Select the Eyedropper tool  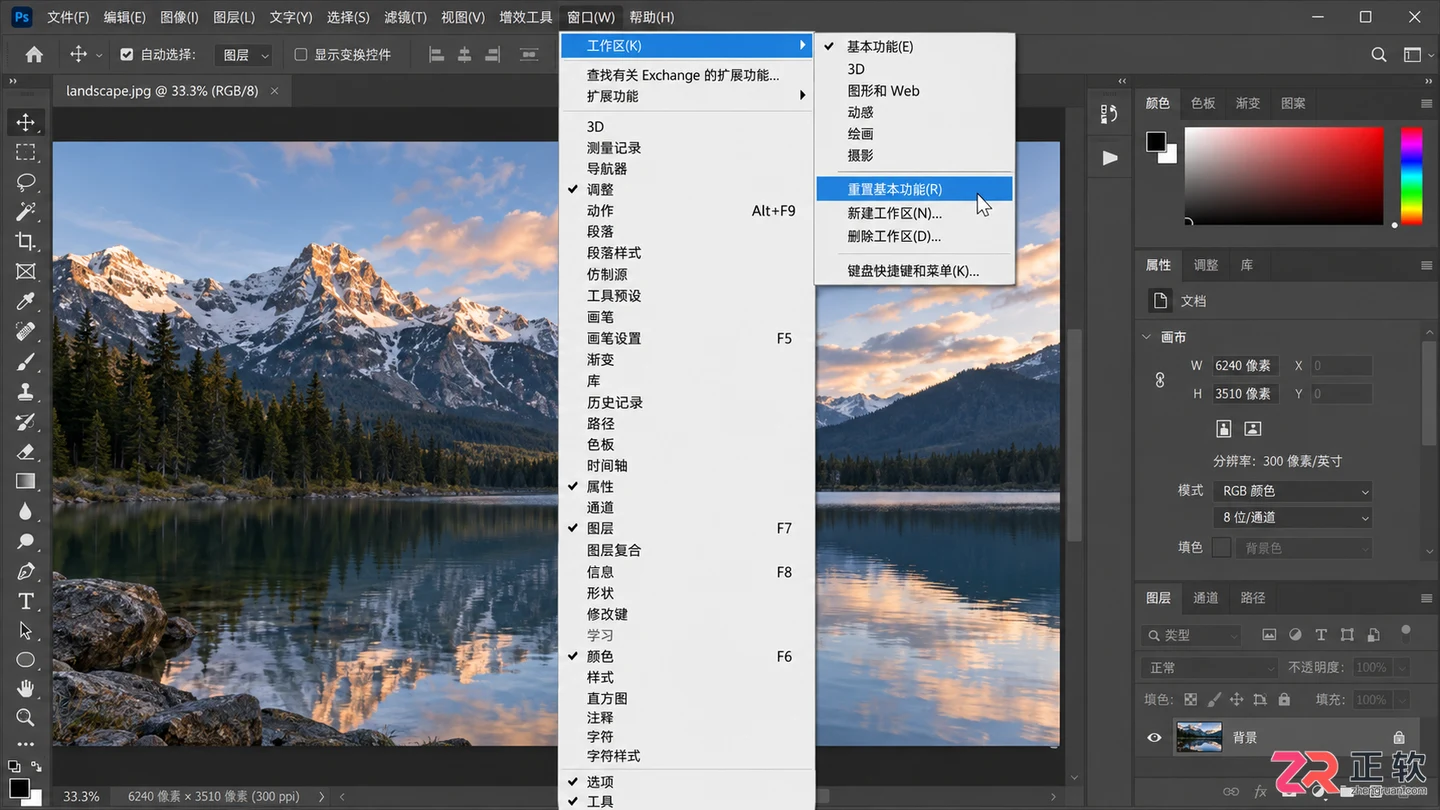coord(26,301)
